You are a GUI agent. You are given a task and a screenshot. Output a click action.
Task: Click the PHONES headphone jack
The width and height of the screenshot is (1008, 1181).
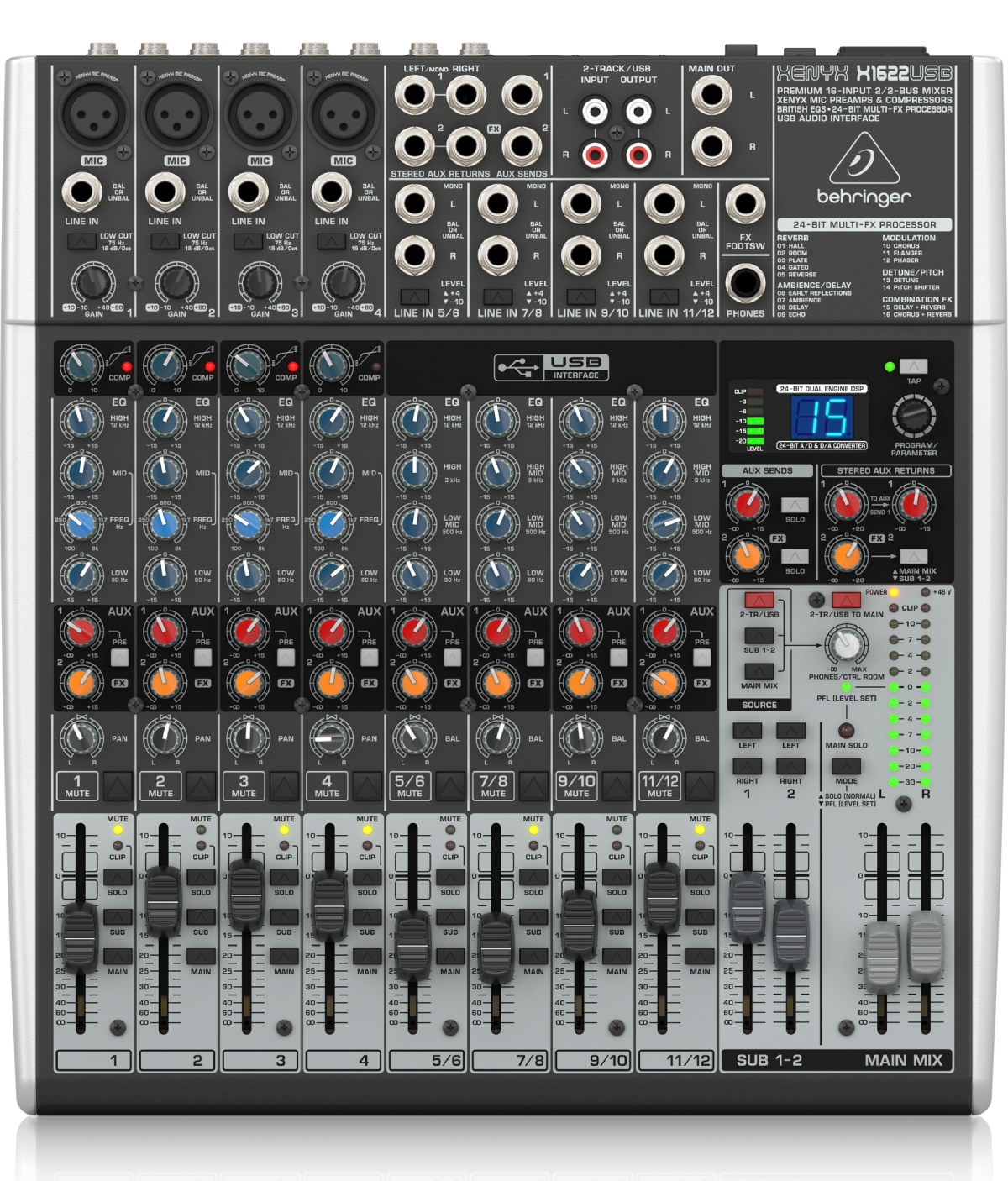745,283
